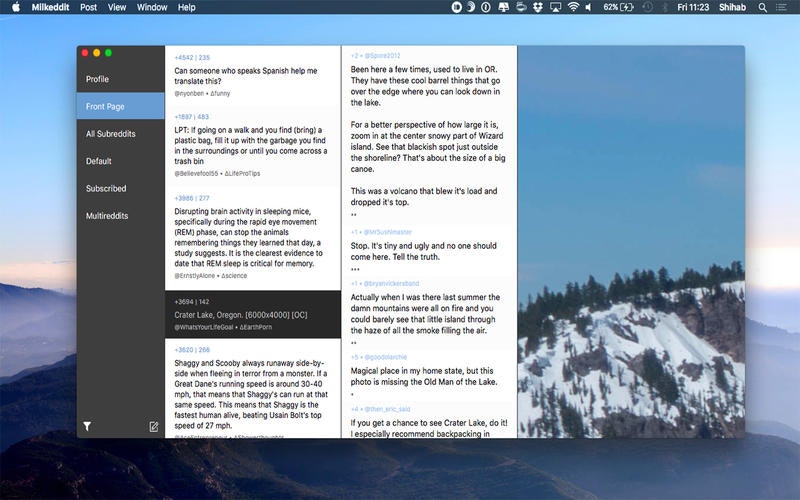Click the @nyonben author link

tap(189, 93)
